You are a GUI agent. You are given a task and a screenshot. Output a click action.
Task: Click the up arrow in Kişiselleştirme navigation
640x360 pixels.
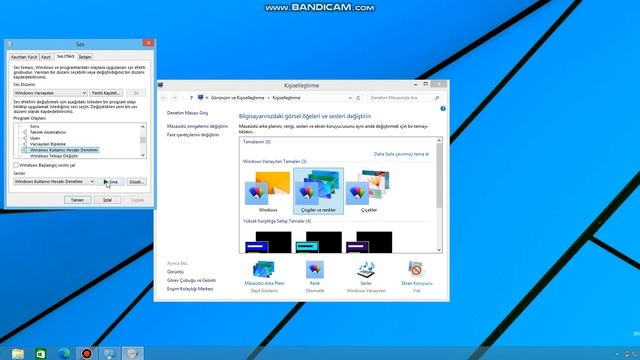(x=191, y=98)
